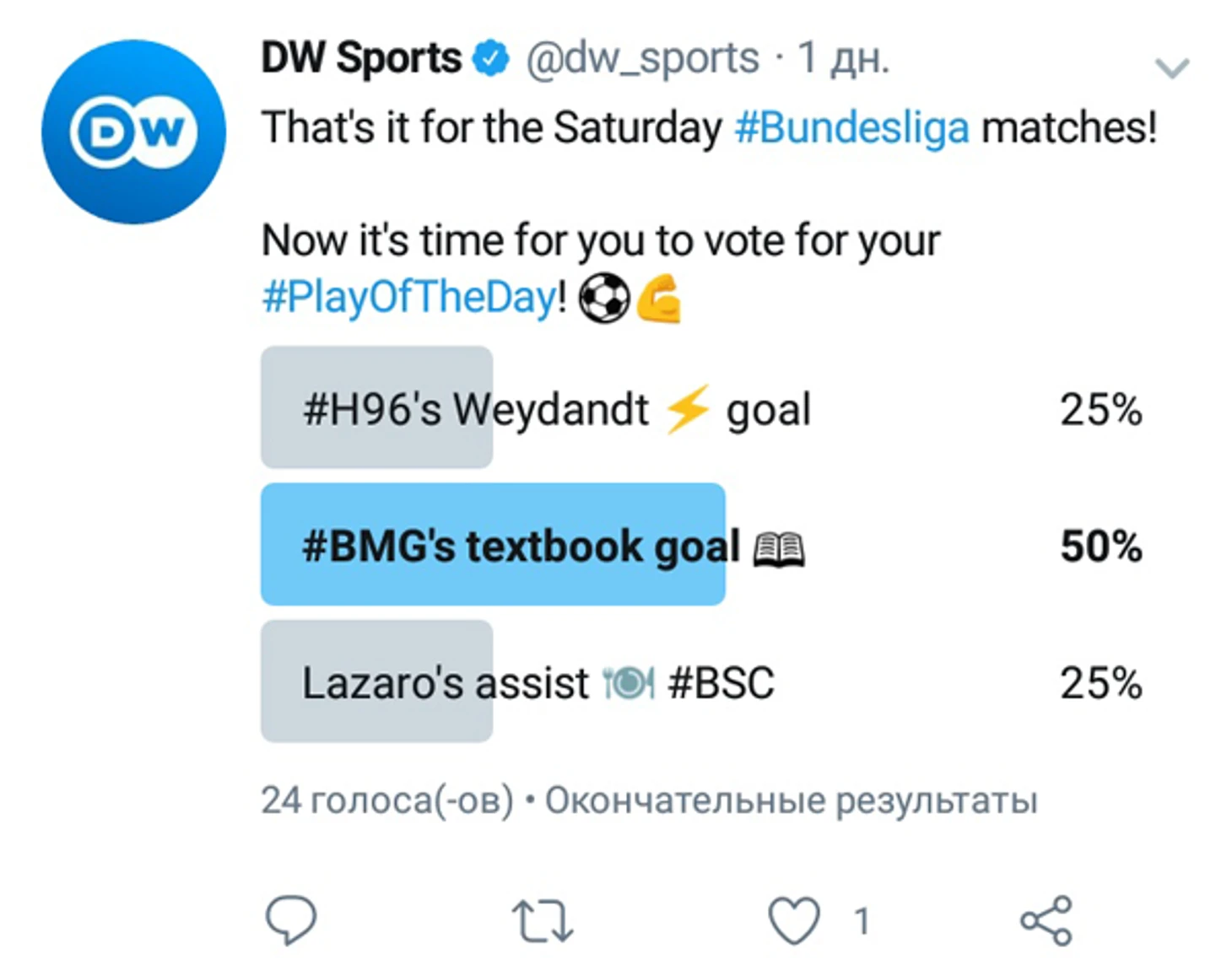
Task: Open reply via speech bubble icon
Action: pyautogui.click(x=291, y=919)
